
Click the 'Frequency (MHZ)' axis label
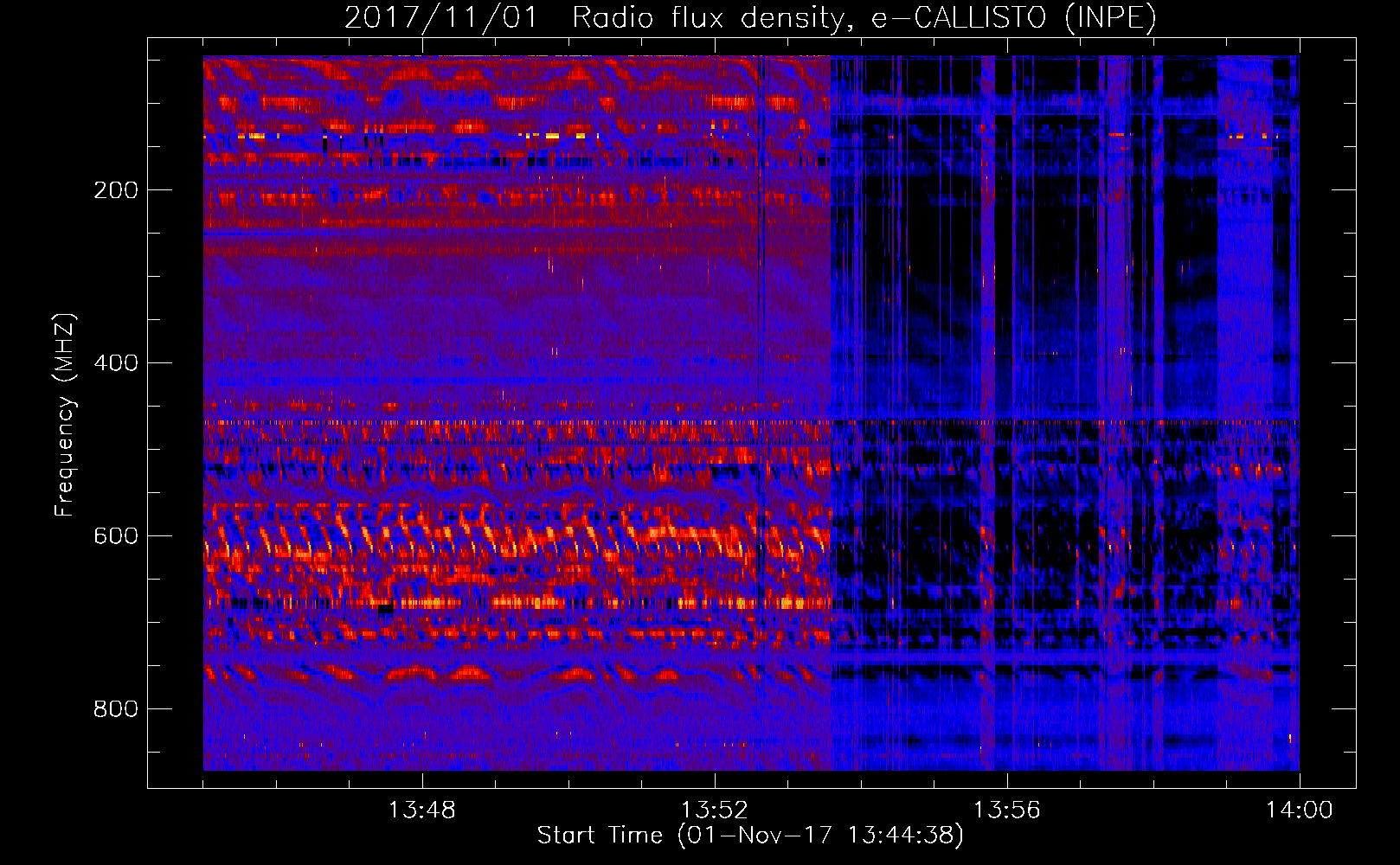[65, 414]
